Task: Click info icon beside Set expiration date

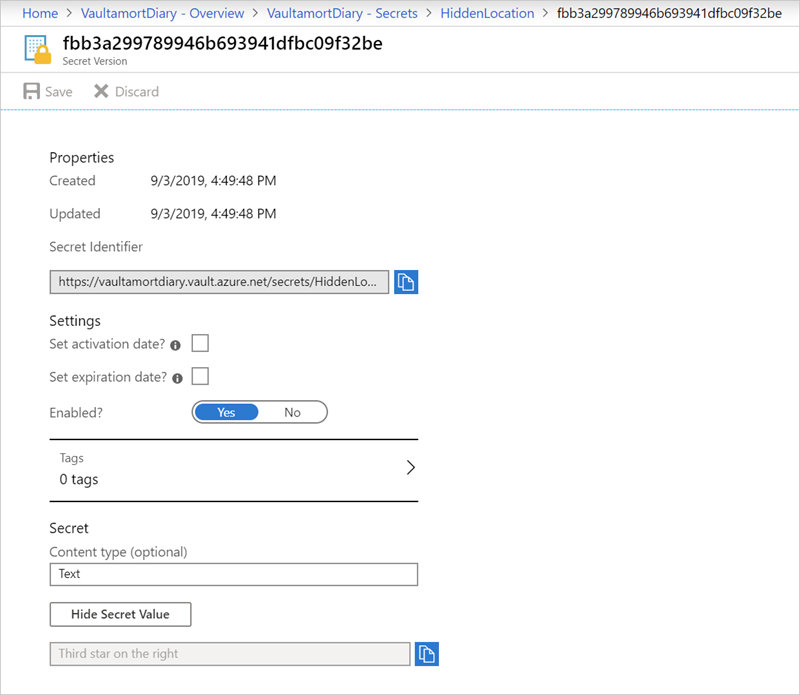Action: point(177,378)
